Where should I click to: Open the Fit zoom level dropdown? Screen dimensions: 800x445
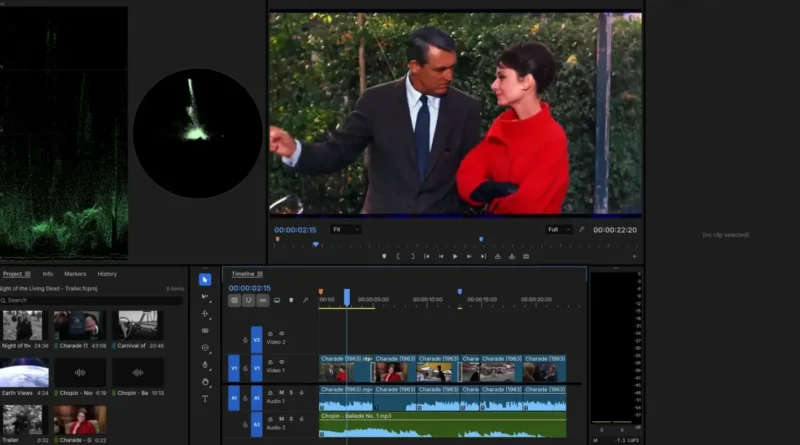click(345, 230)
